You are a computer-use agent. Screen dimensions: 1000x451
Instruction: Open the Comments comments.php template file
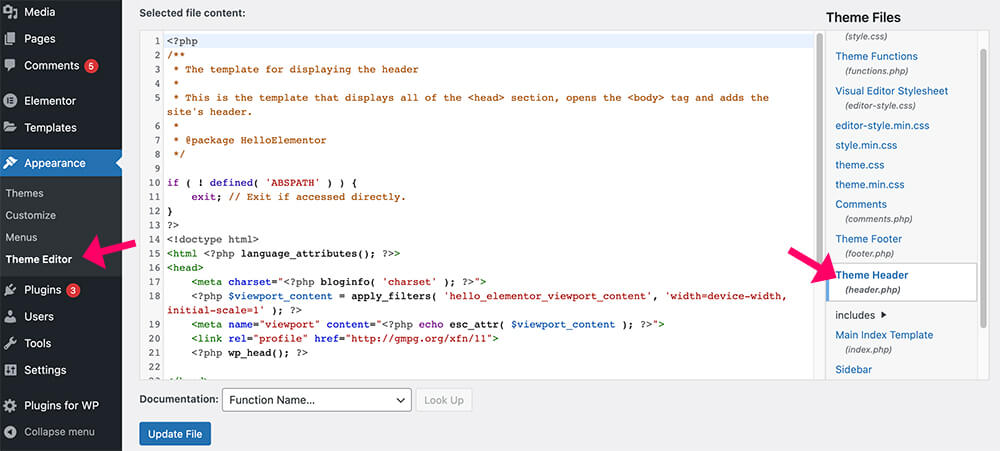point(861,205)
